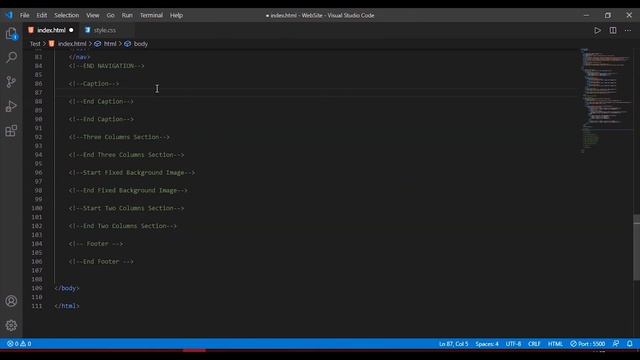Split the editor right
This screenshot has height=360, width=640.
click(x=613, y=30)
